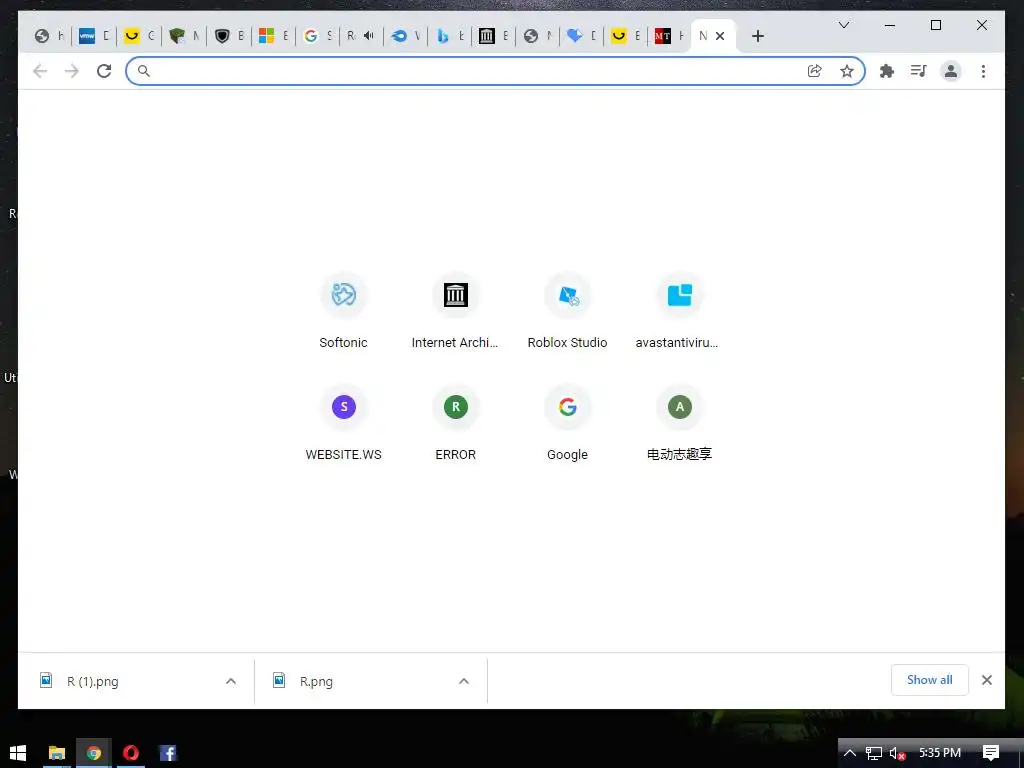Bookmark this tab with the star
The width and height of the screenshot is (1024, 768).
pos(847,71)
